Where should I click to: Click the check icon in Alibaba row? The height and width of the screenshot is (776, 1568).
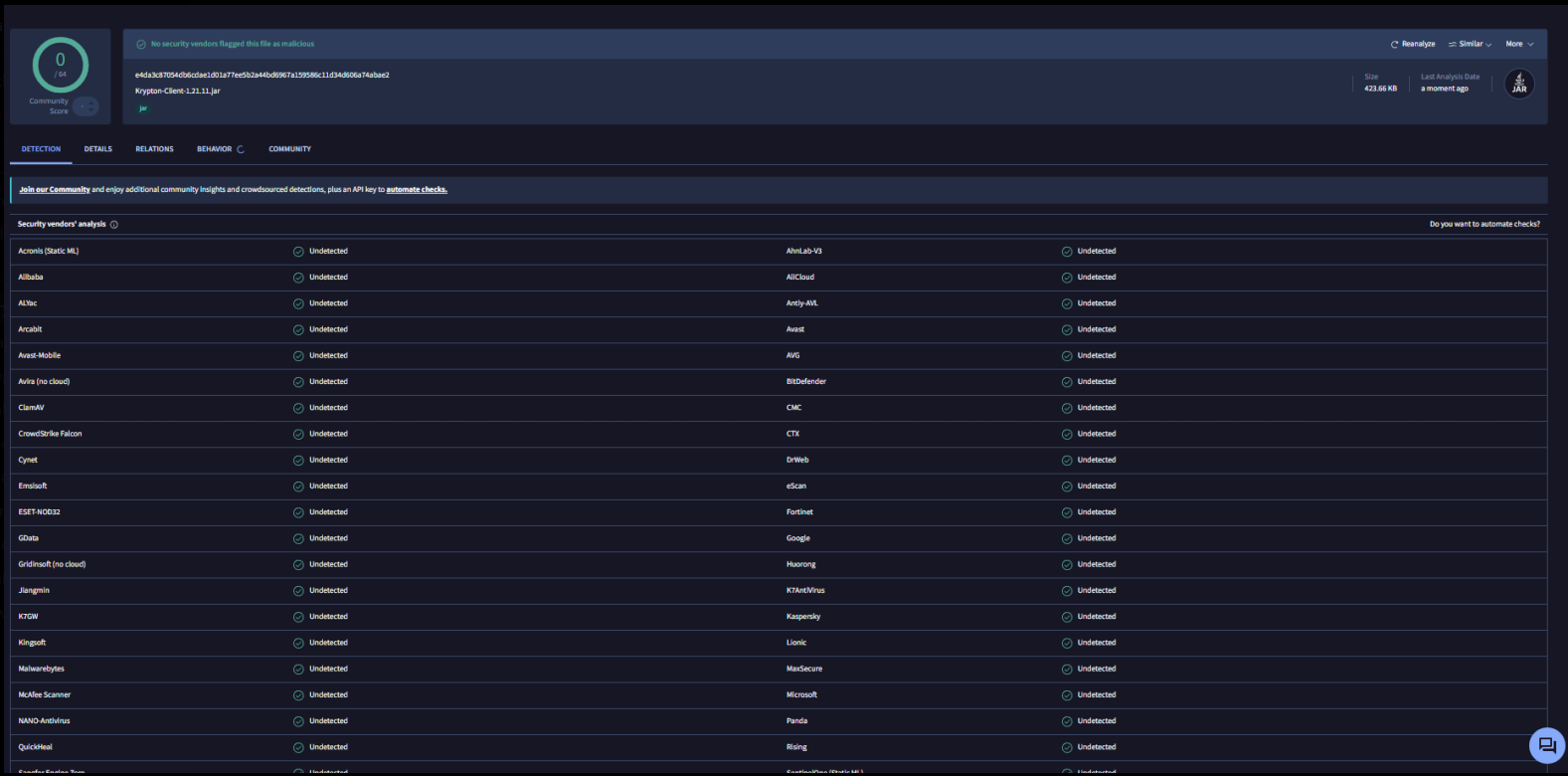[x=298, y=278]
